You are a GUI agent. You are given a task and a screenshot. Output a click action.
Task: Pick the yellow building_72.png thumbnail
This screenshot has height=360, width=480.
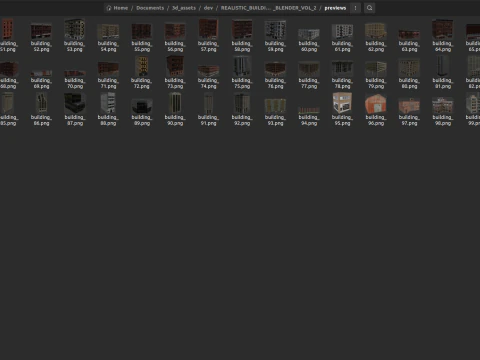(x=141, y=66)
